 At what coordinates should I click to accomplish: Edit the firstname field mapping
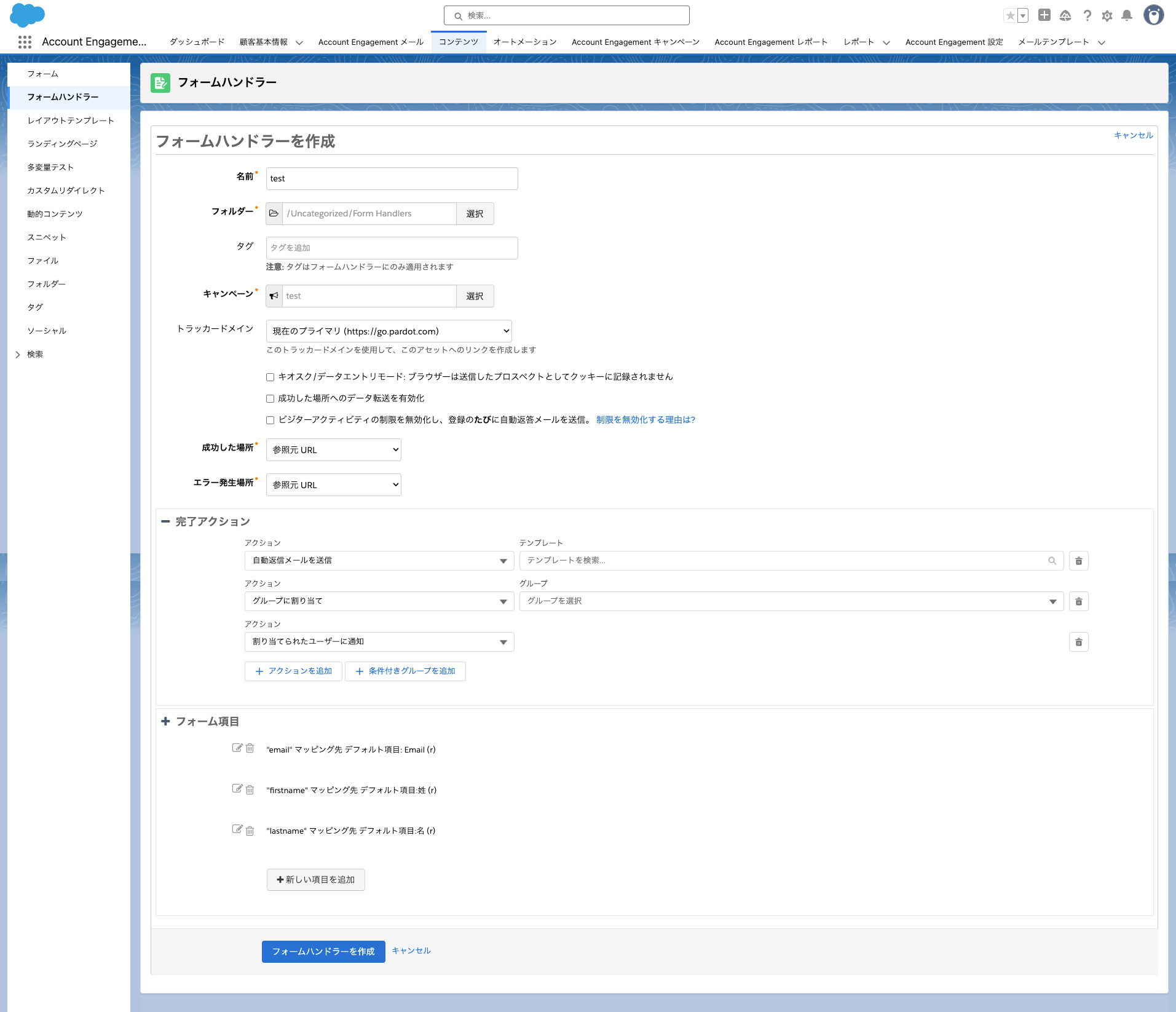237,789
